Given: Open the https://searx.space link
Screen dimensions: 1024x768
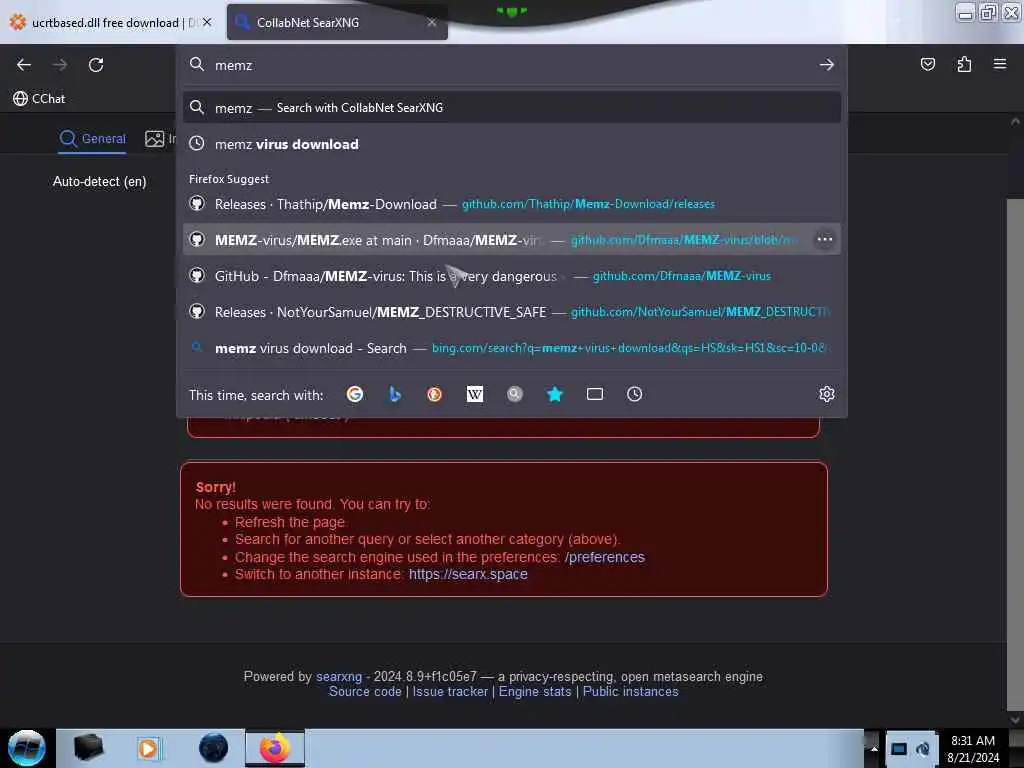Looking at the screenshot, I should [x=468, y=574].
